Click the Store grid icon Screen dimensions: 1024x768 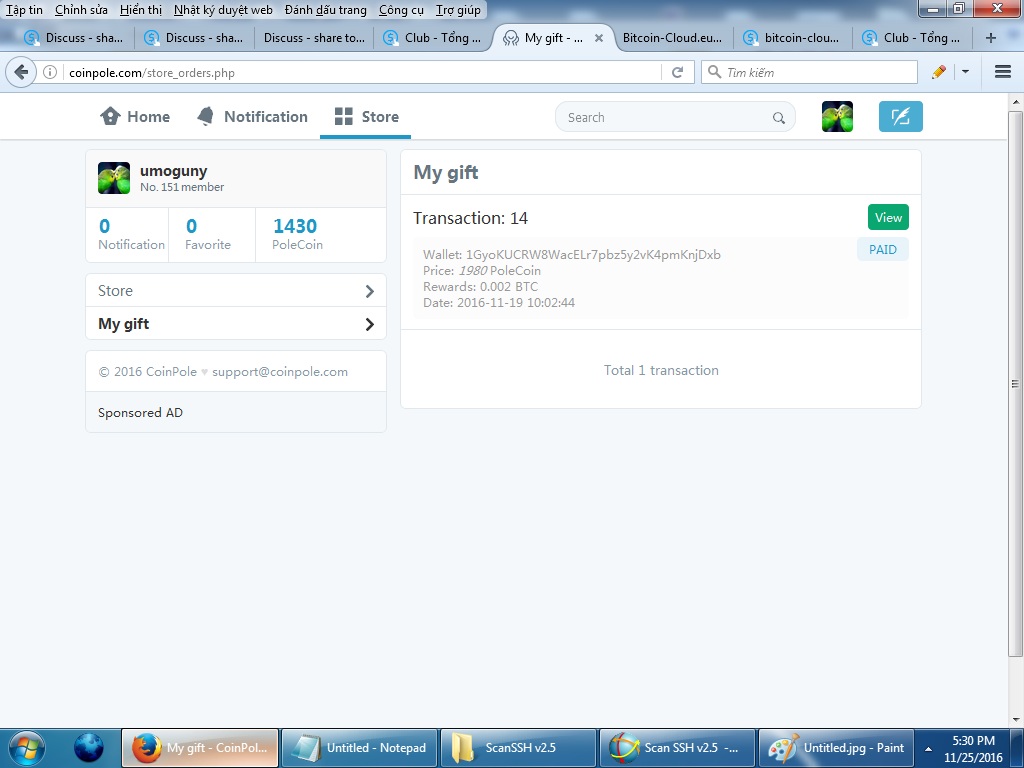[x=344, y=116]
